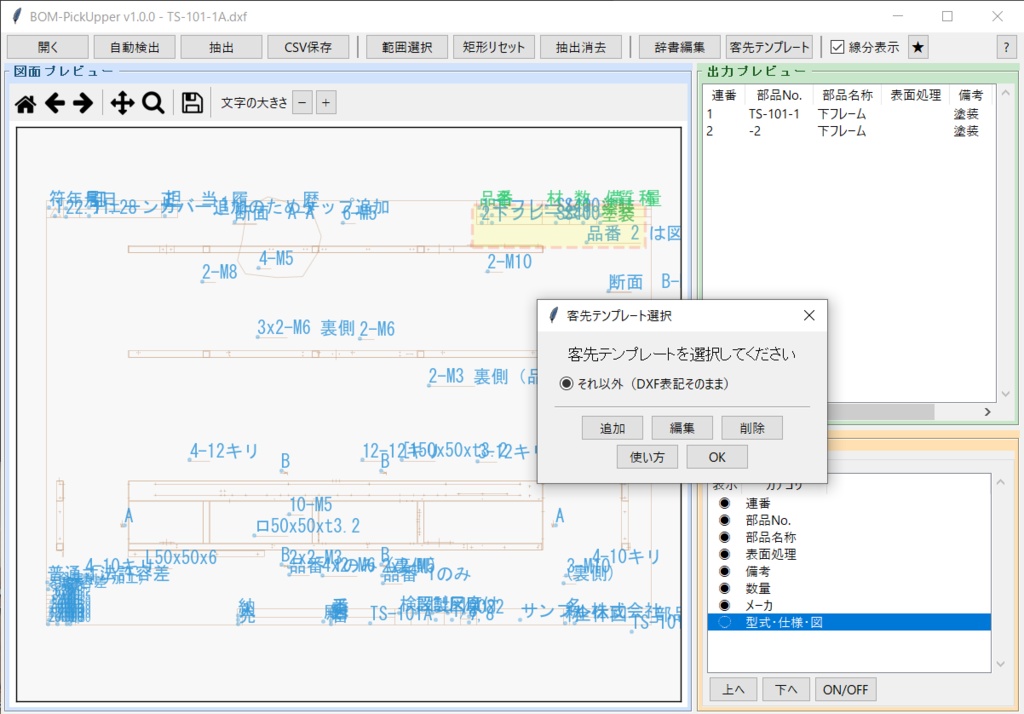
Task: Toggle visibility of 表面処理 column
Action: click(x=724, y=554)
